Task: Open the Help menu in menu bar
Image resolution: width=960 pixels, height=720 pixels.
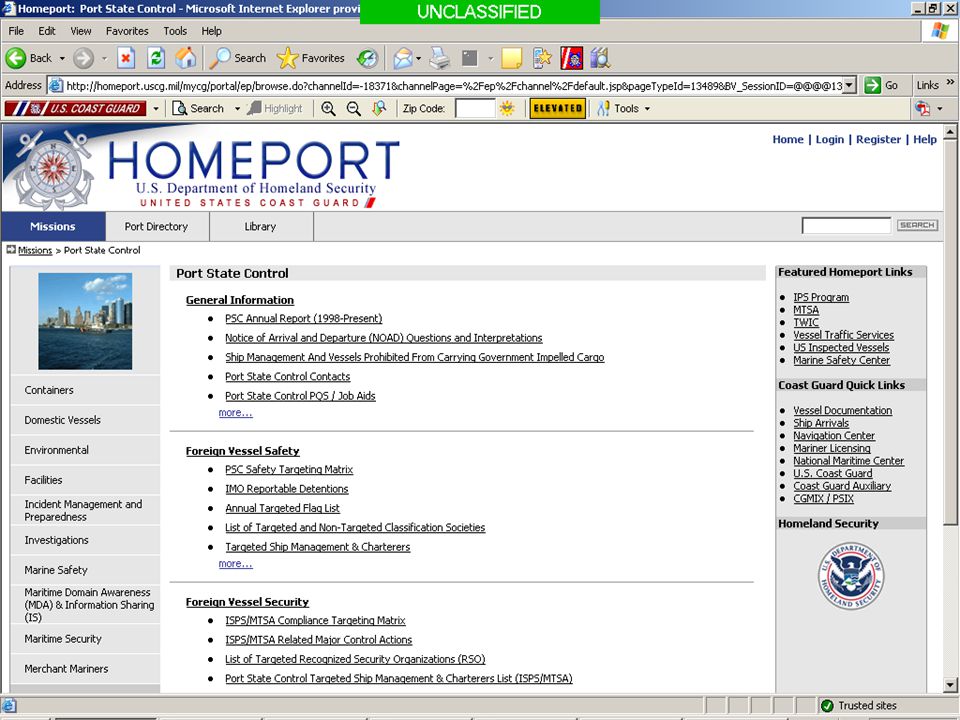Action: pos(211,31)
